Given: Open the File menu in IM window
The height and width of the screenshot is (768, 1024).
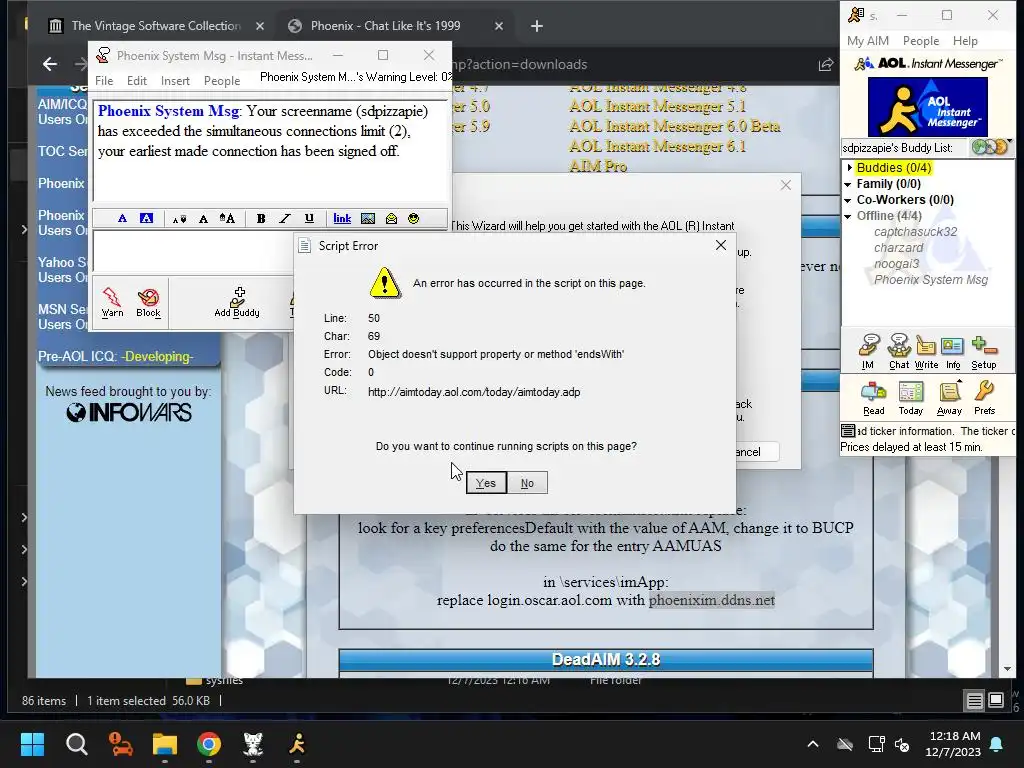Looking at the screenshot, I should [104, 80].
